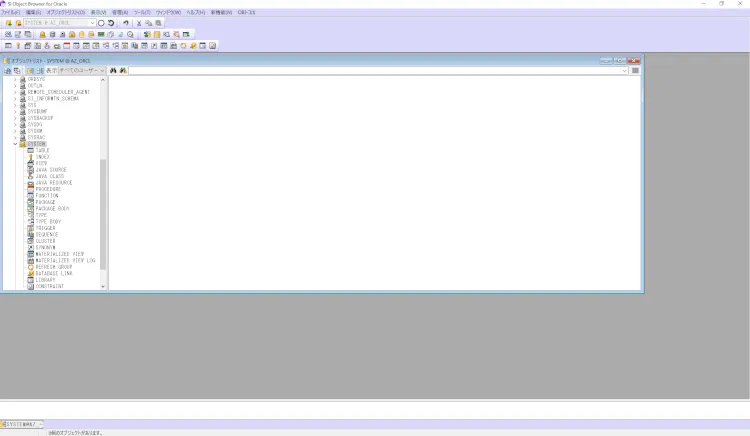The width and height of the screenshot is (750, 436).
Task: Click the yellow folder view icon in object list toolbar
Action: [x=30, y=70]
